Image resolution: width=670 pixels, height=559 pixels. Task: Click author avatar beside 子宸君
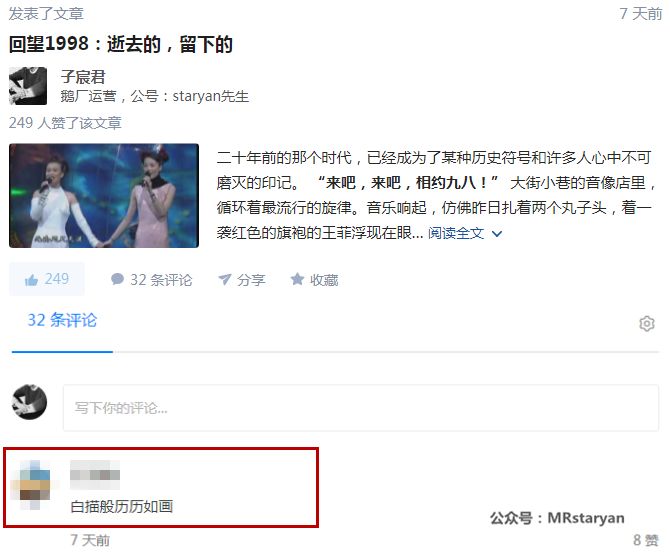pos(28,86)
